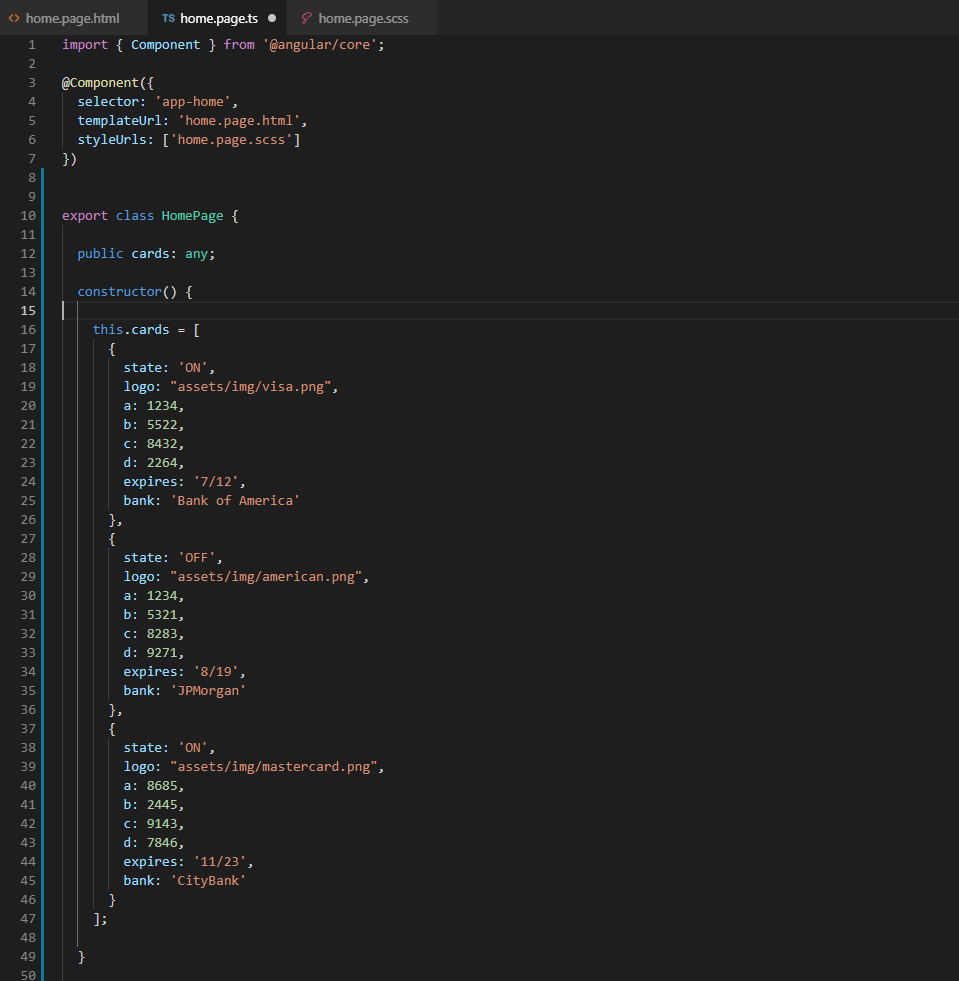Click the expires '11/23' string
Screen dimensions: 959x981
tap(220, 862)
